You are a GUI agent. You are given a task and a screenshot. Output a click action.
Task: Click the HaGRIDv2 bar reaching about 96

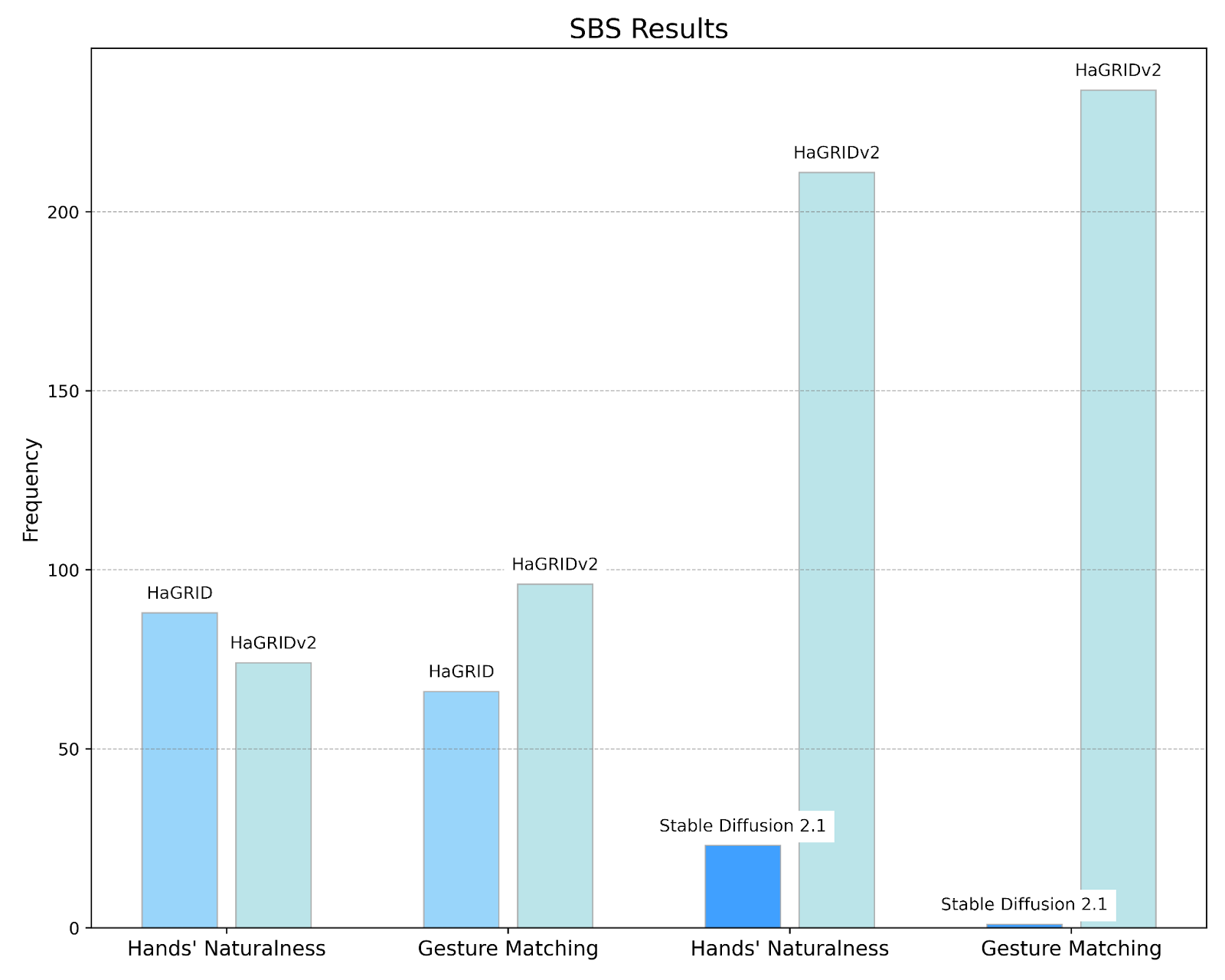click(x=555, y=756)
